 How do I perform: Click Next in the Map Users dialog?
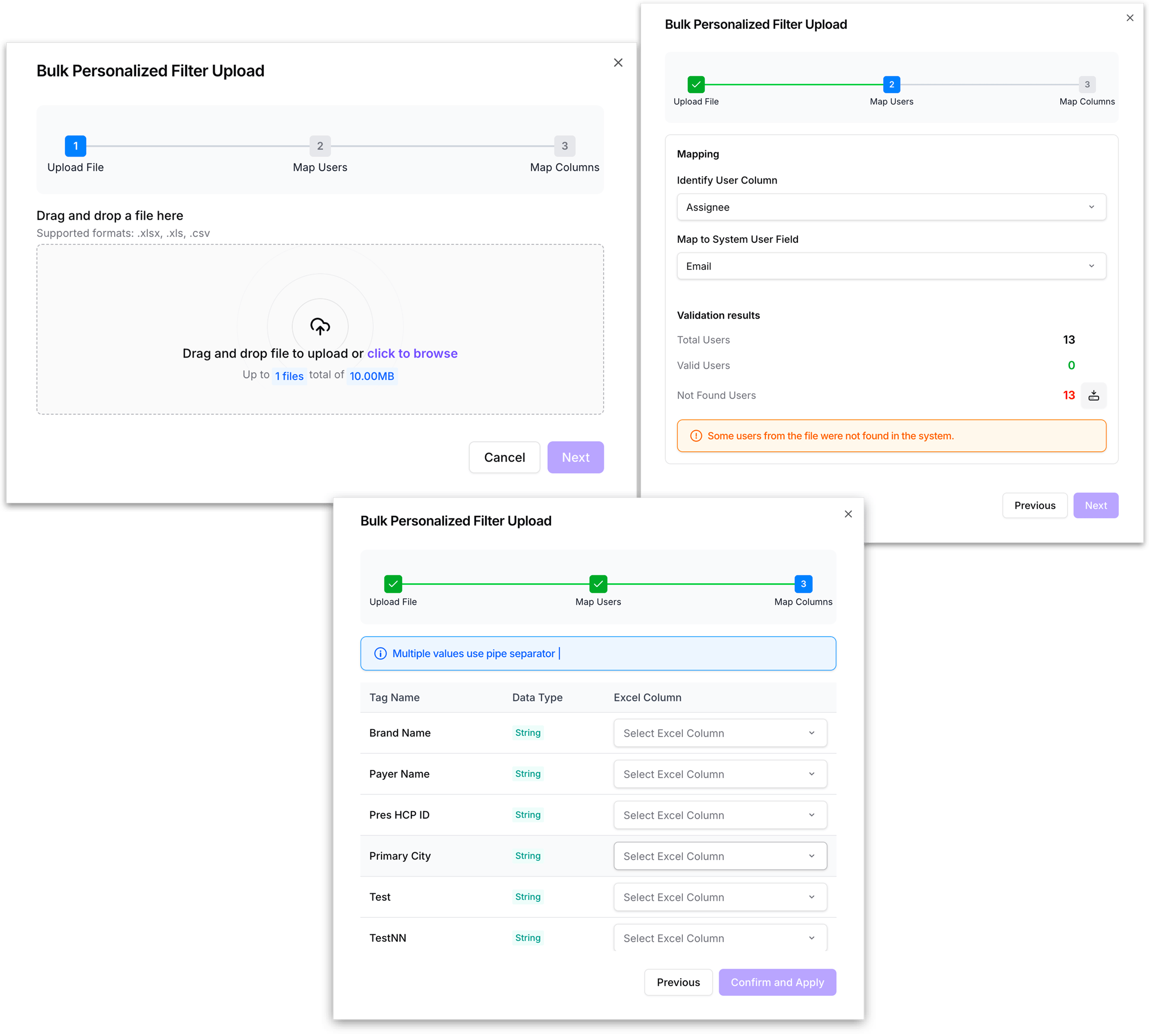click(1095, 506)
